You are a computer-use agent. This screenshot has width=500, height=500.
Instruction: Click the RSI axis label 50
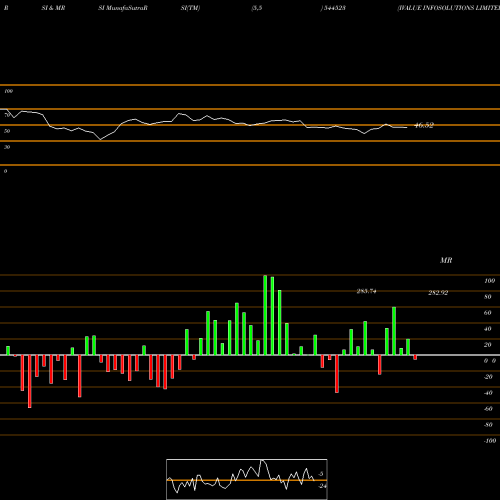click(x=7, y=131)
